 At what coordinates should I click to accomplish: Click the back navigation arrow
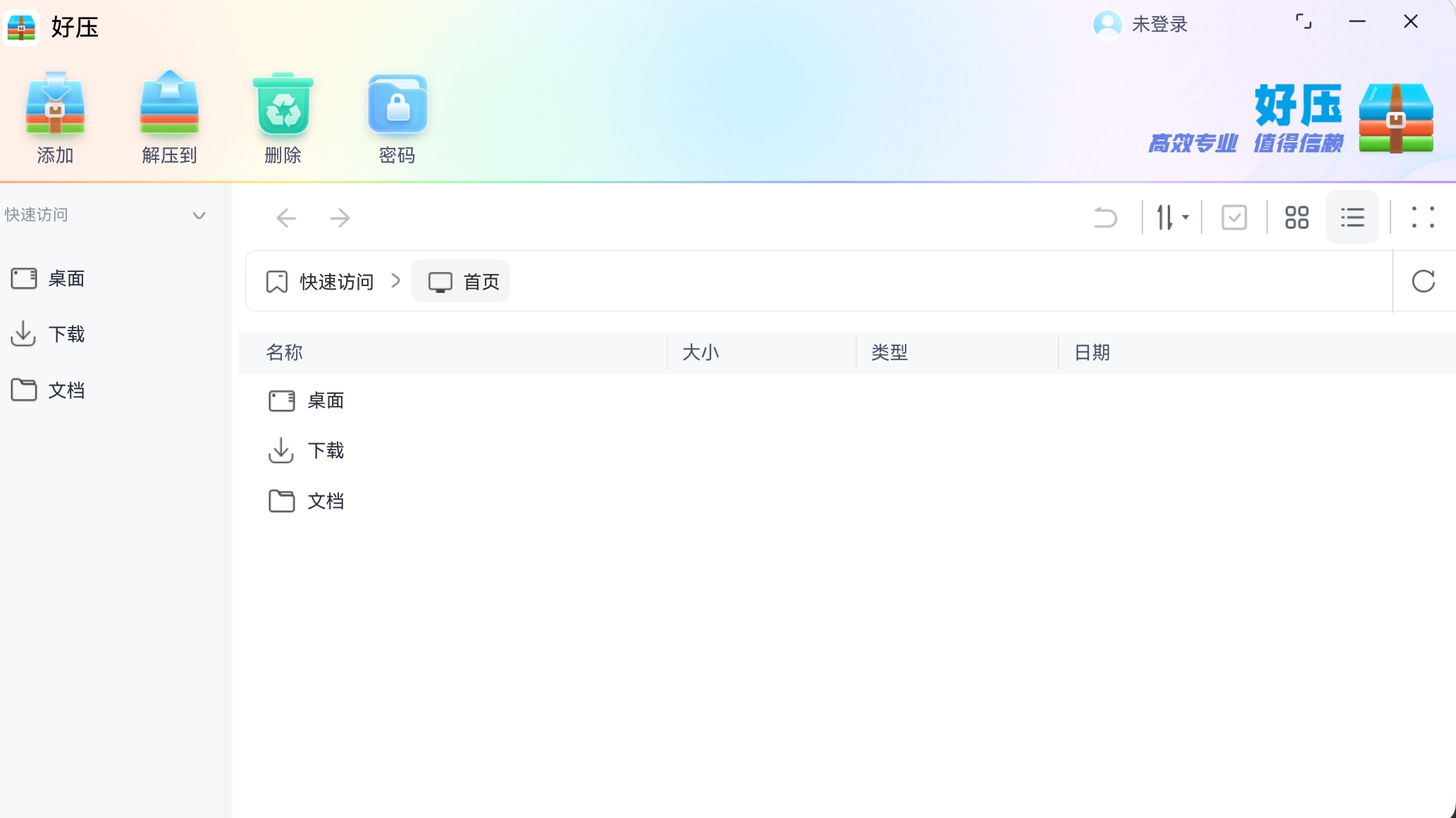click(x=286, y=218)
